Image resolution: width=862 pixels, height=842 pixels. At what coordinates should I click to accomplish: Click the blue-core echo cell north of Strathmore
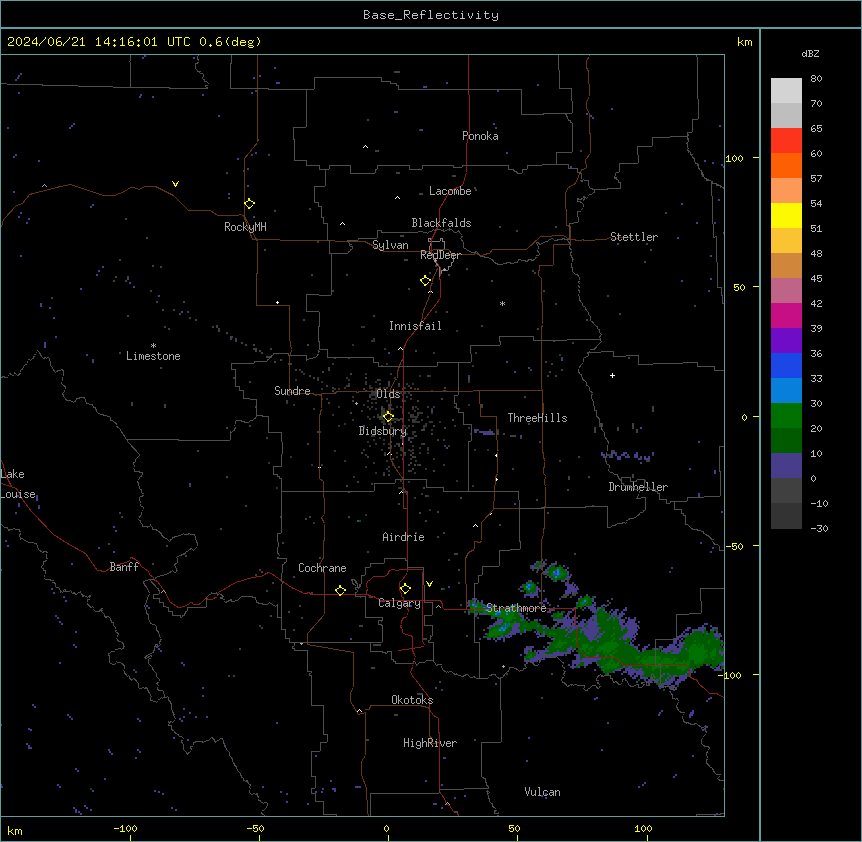[557, 573]
